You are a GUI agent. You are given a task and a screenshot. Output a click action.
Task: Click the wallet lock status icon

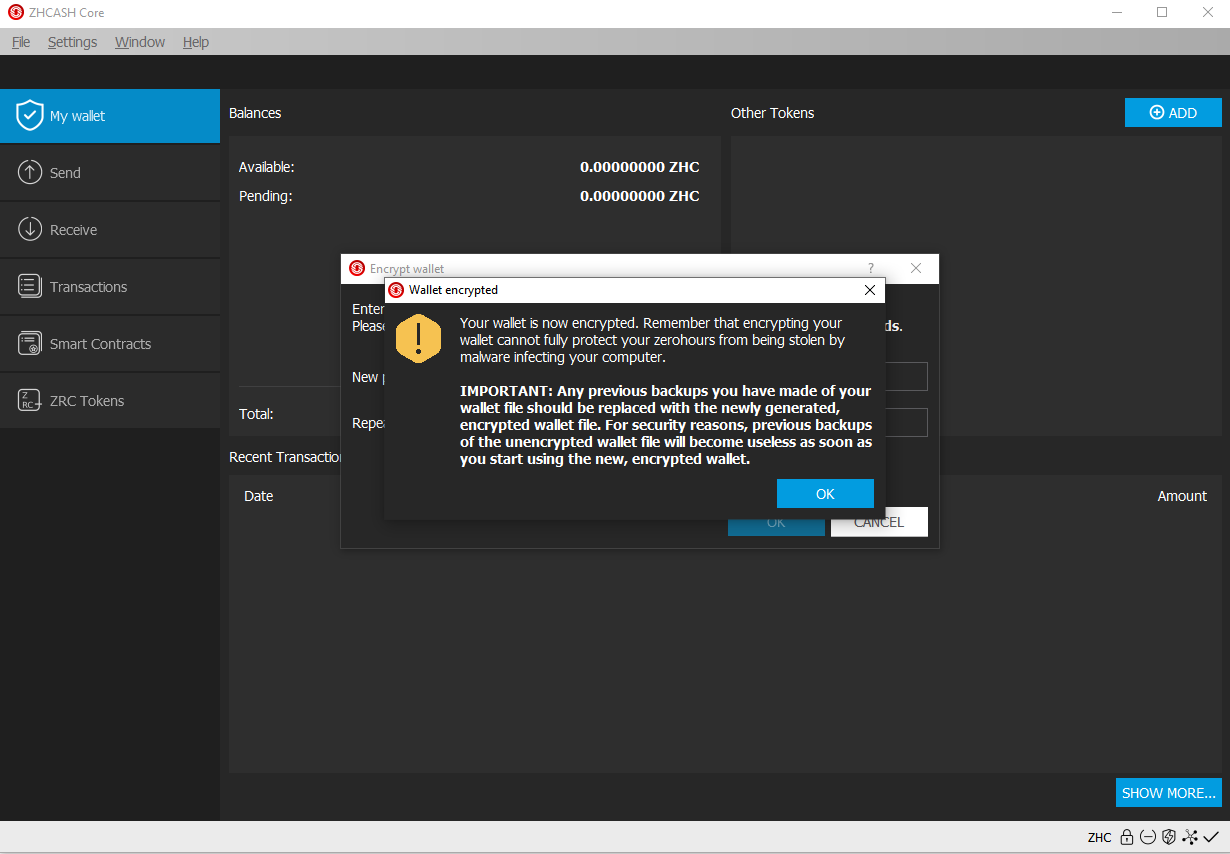tap(1127, 837)
